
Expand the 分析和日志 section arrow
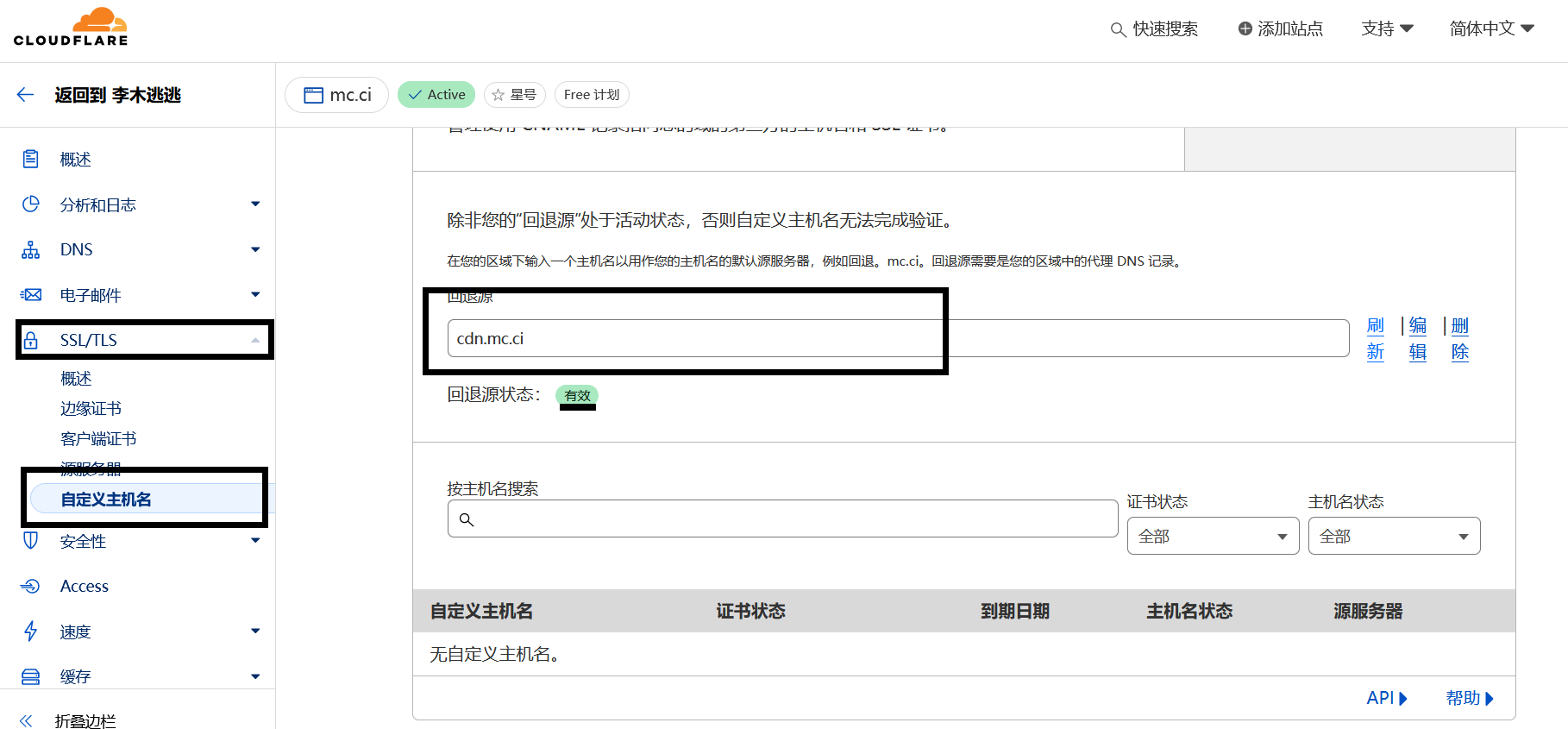click(255, 204)
